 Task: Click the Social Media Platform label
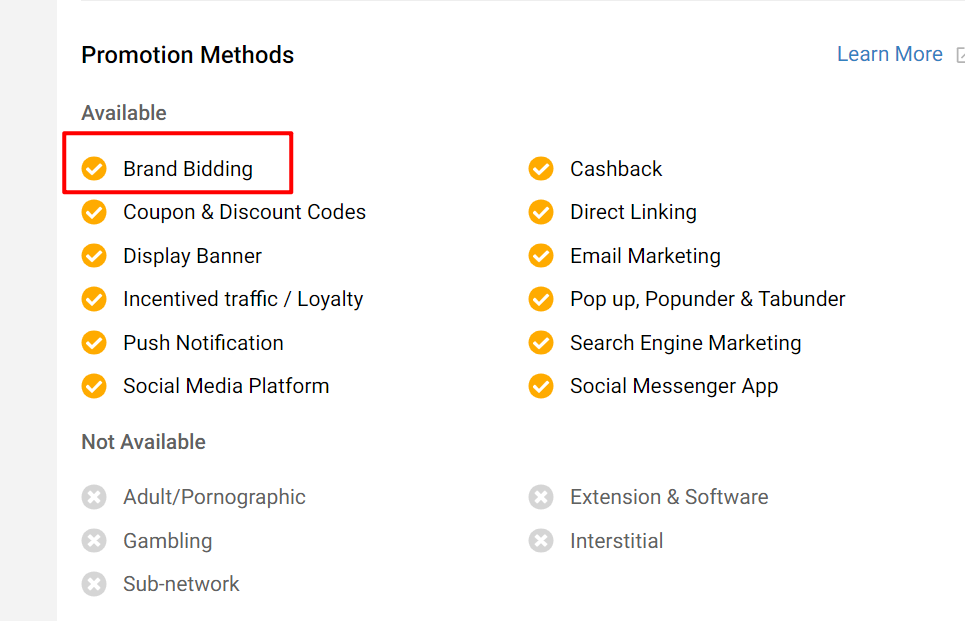226,386
